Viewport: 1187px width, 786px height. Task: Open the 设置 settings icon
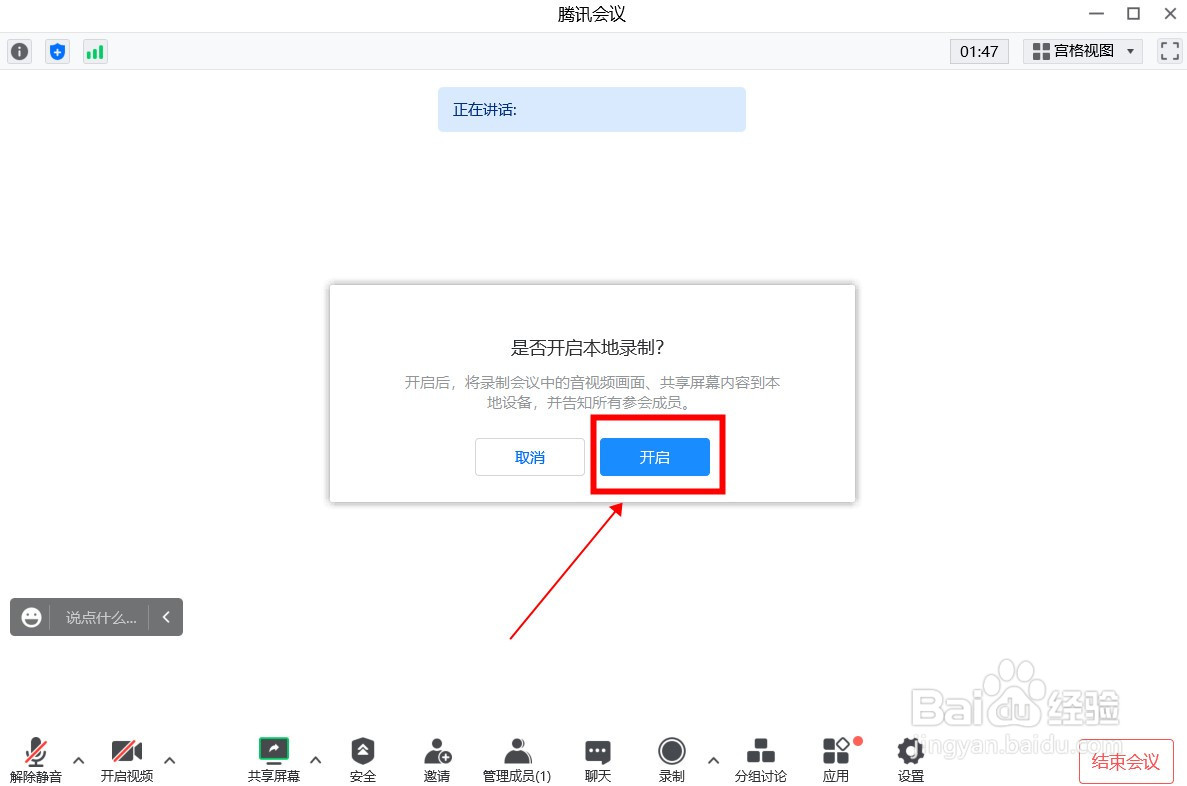909,759
